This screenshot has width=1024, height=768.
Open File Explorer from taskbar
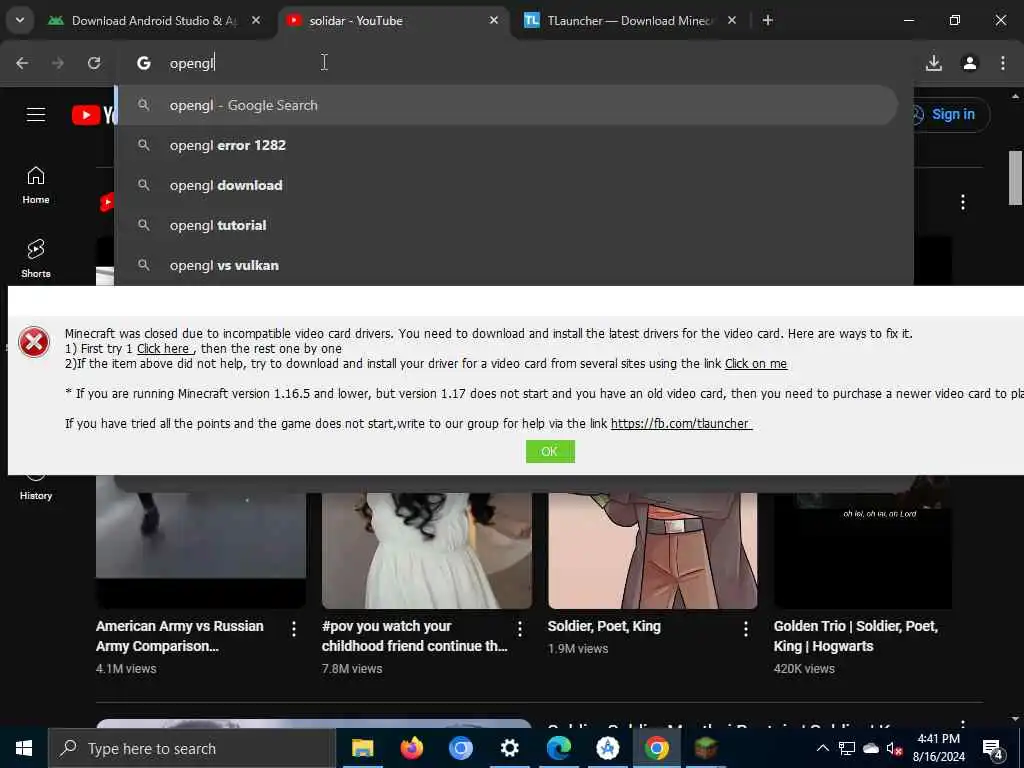[x=362, y=748]
